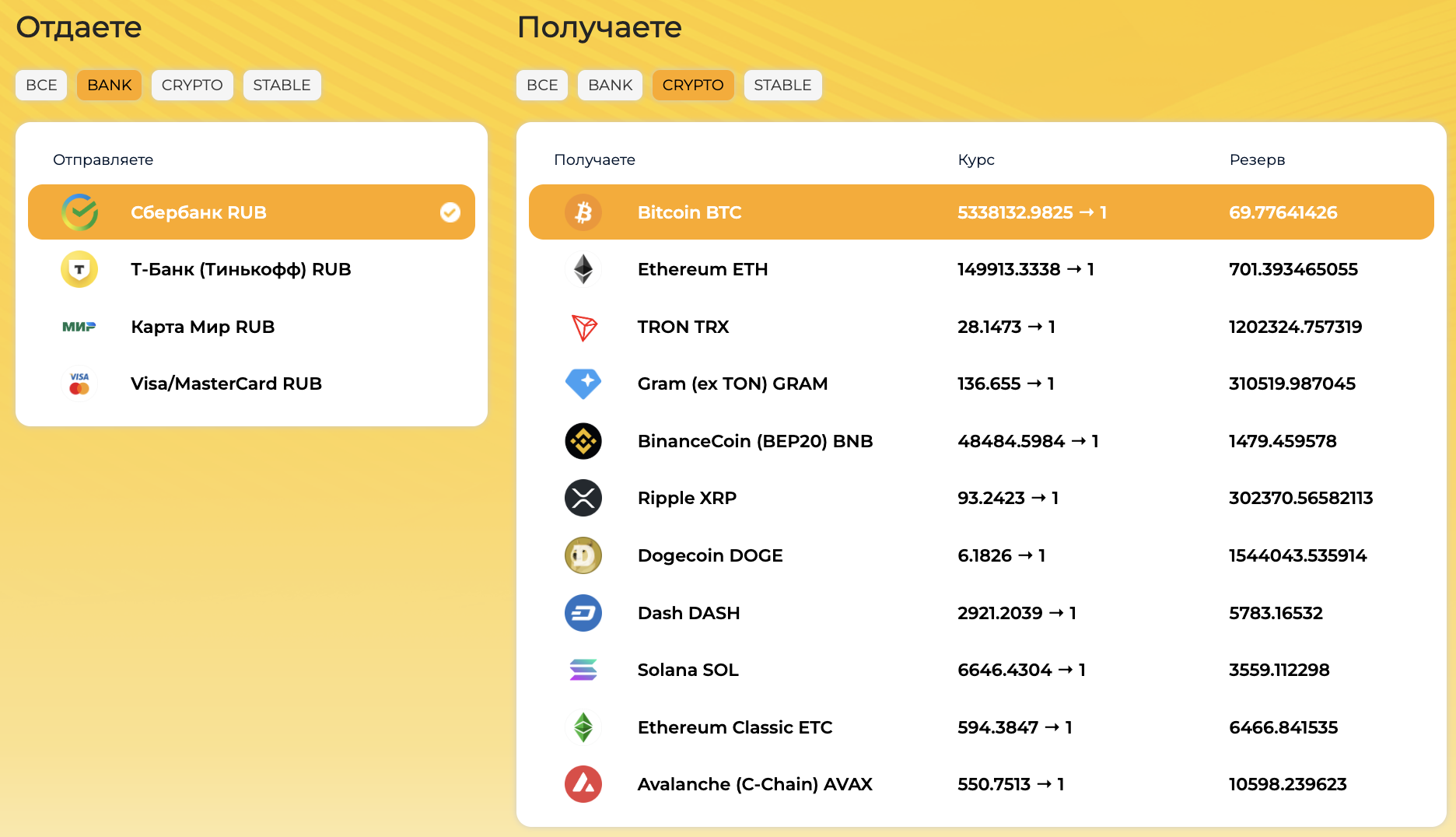The height and width of the screenshot is (837, 1456).
Task: Select ВСЕ filter under Отдаете
Action: [41, 85]
